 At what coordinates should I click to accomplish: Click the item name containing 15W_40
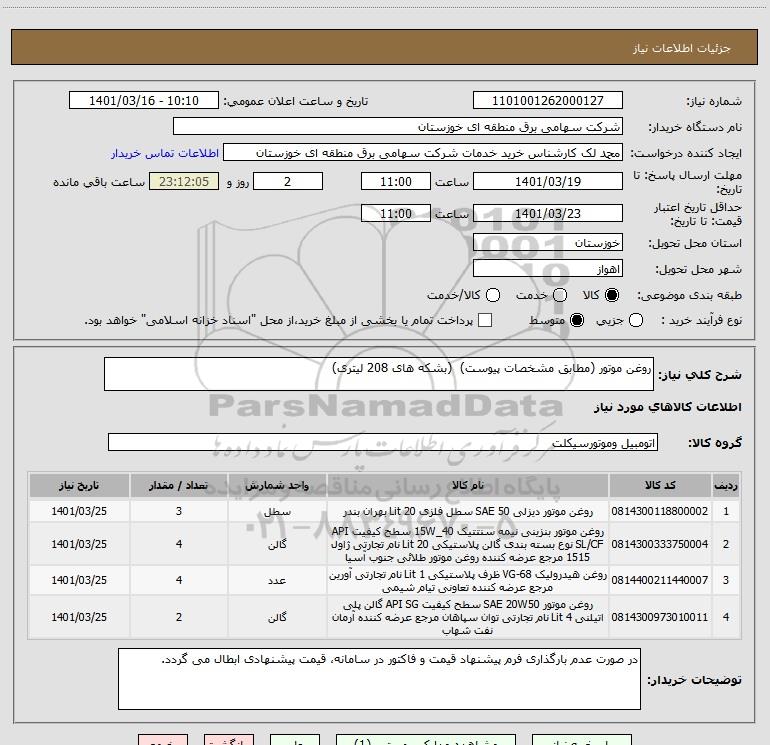click(468, 544)
